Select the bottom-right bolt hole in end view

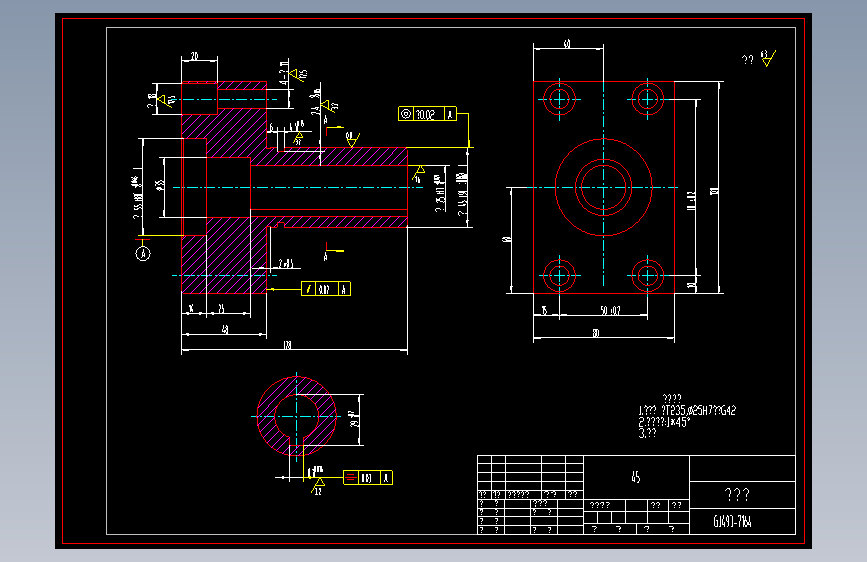(647, 275)
